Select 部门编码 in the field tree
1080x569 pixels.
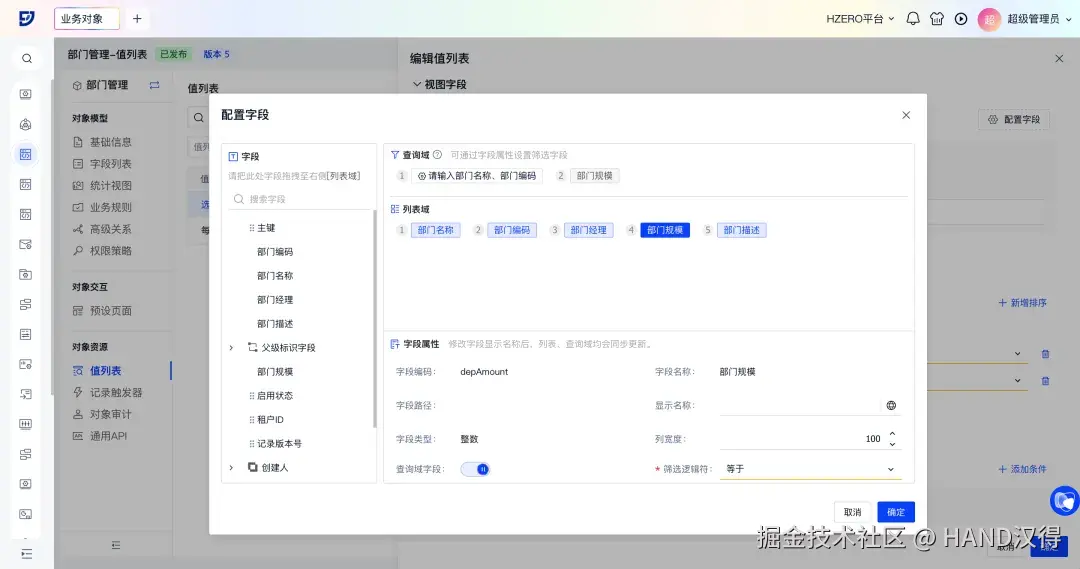click(x=275, y=252)
